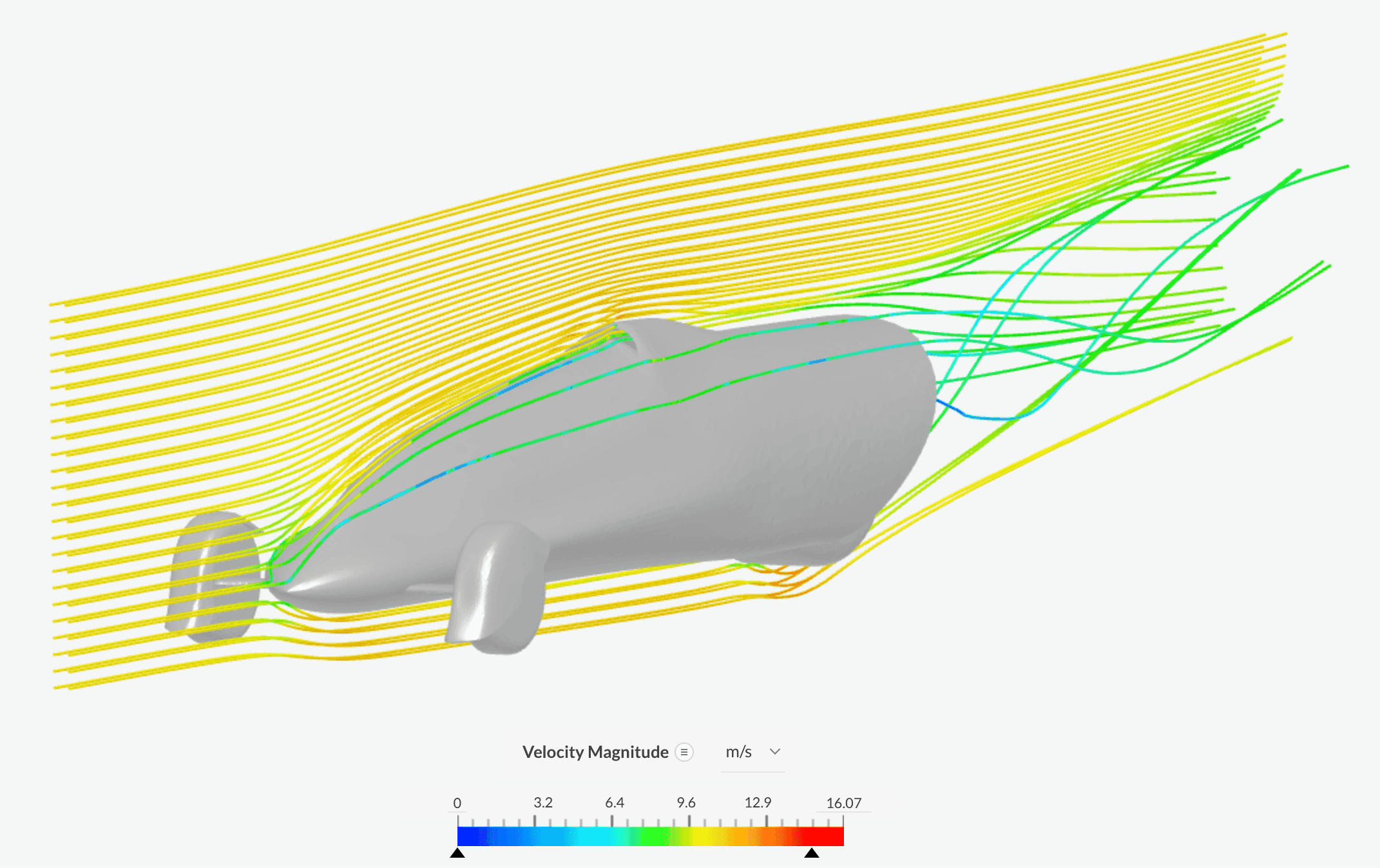Click the front wheel of the model
Viewport: 1380px width, 868px height.
213,576
